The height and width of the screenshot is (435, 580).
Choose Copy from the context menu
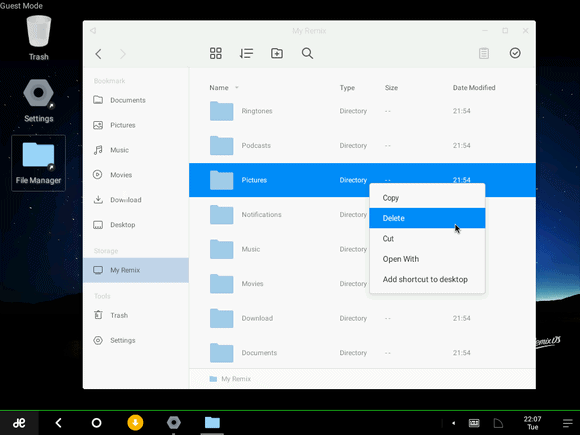pos(427,198)
